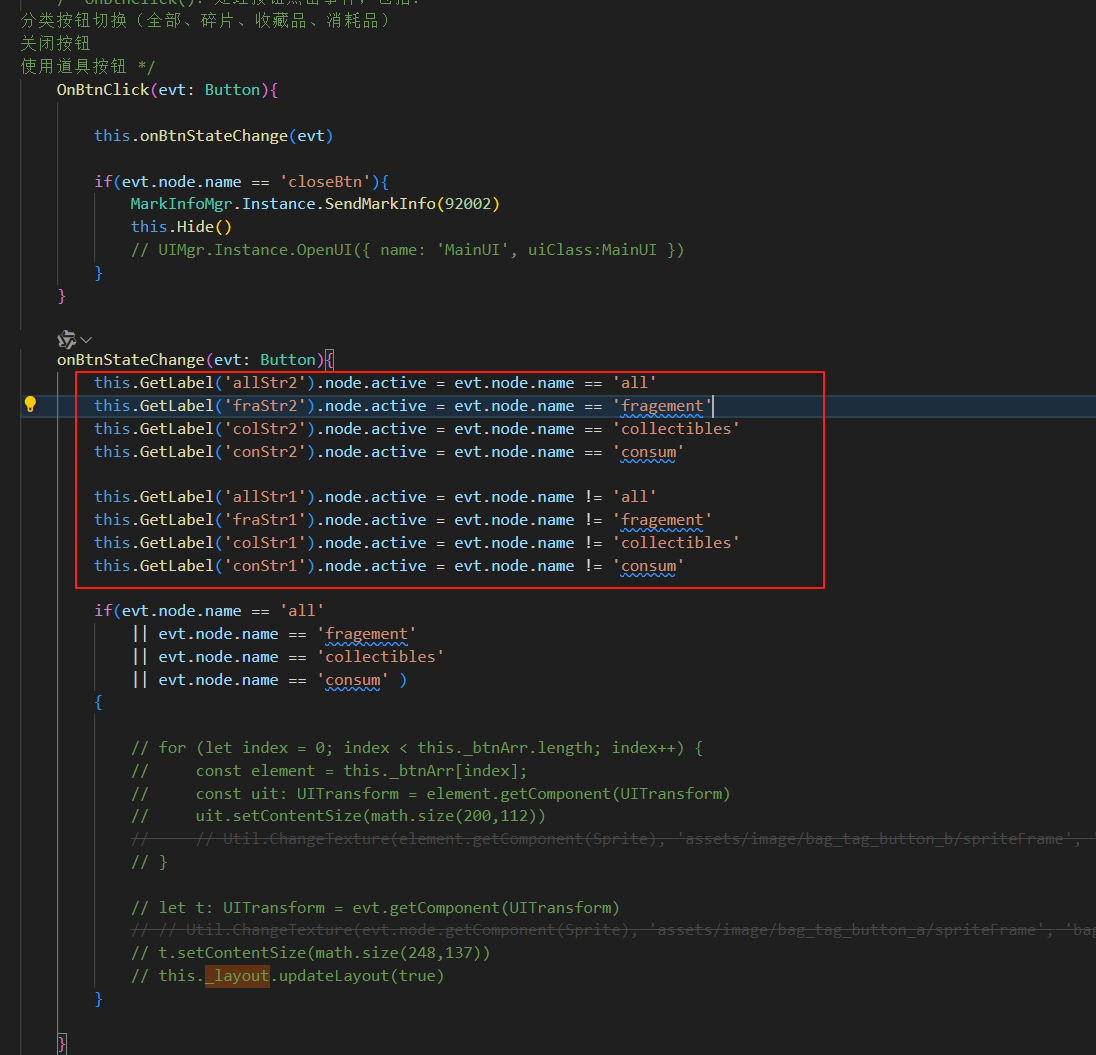Click the commented UIMgr.Instance.OpenUI line
The image size is (1096, 1055).
pyautogui.click(x=408, y=250)
